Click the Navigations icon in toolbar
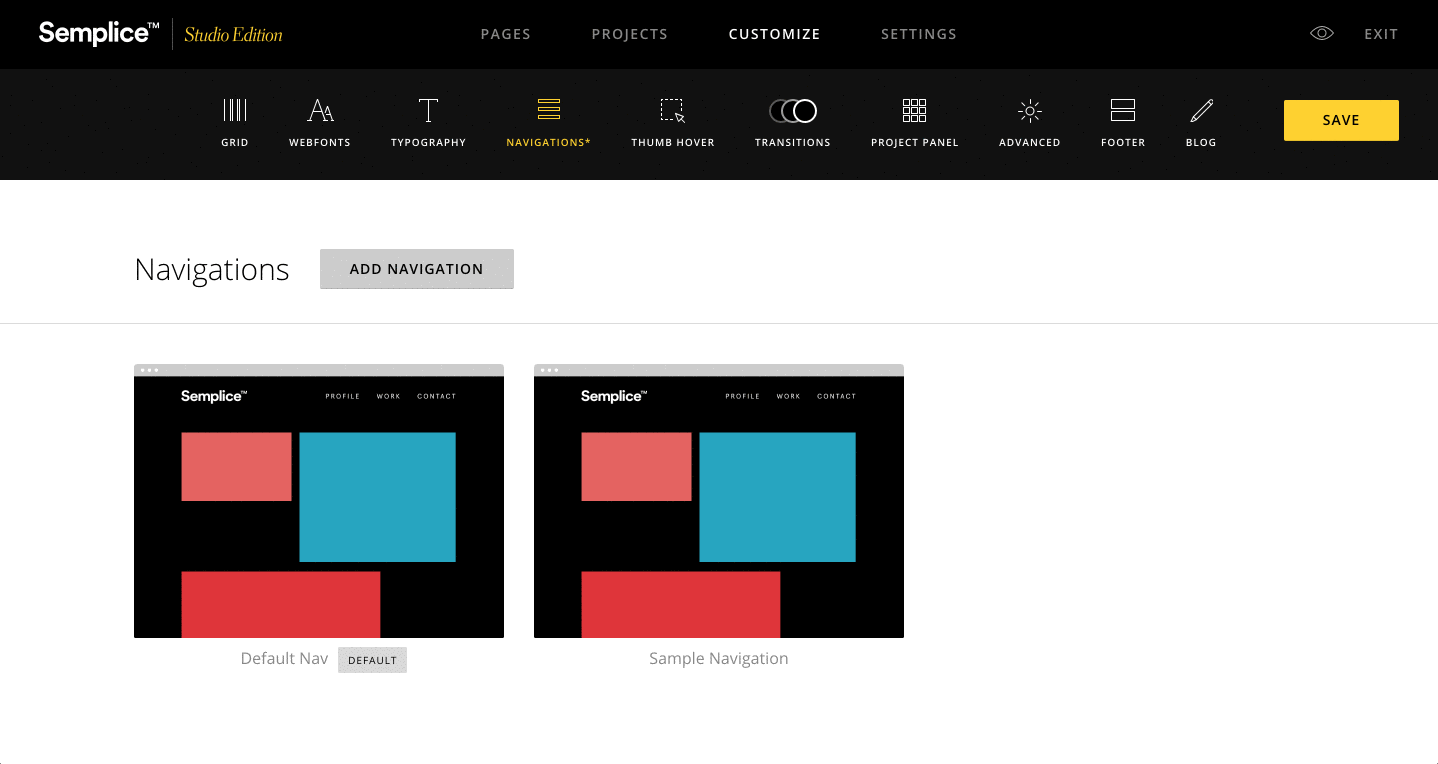 pyautogui.click(x=548, y=111)
